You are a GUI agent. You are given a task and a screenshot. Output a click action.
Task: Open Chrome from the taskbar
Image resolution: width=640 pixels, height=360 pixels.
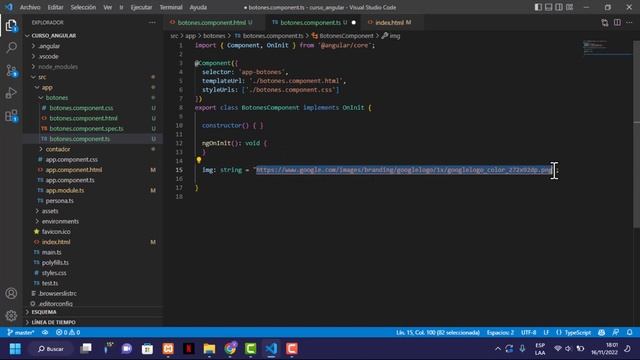tap(230, 349)
